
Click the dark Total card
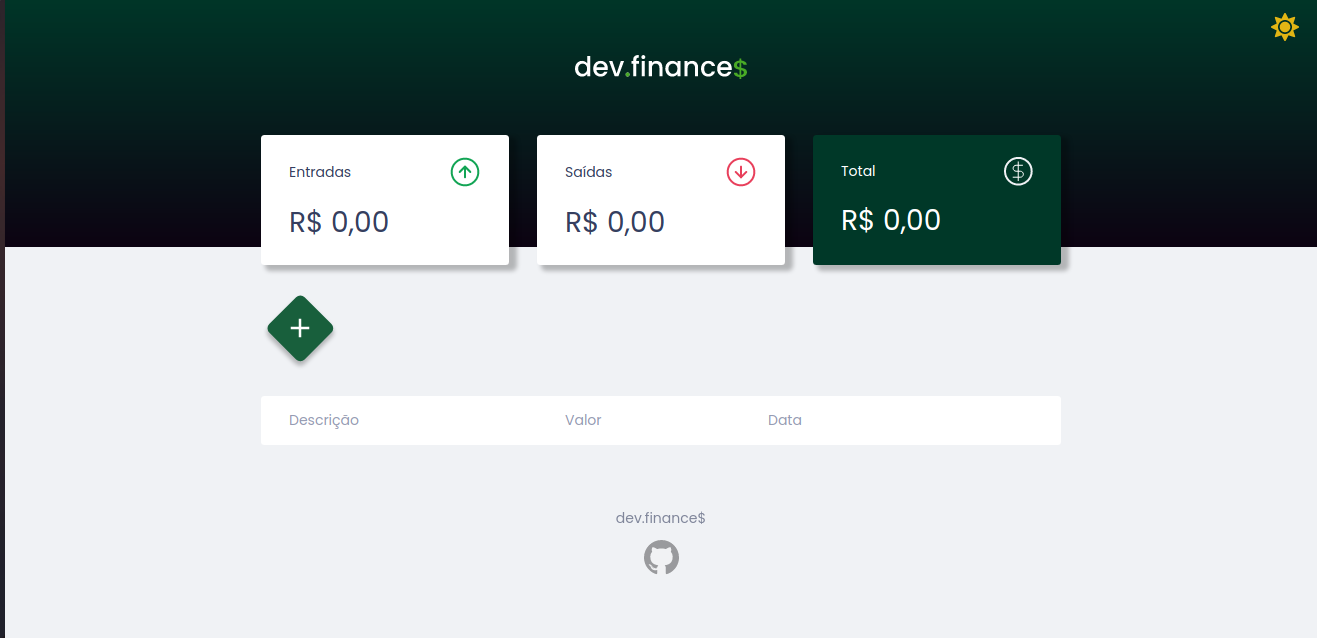point(936,200)
